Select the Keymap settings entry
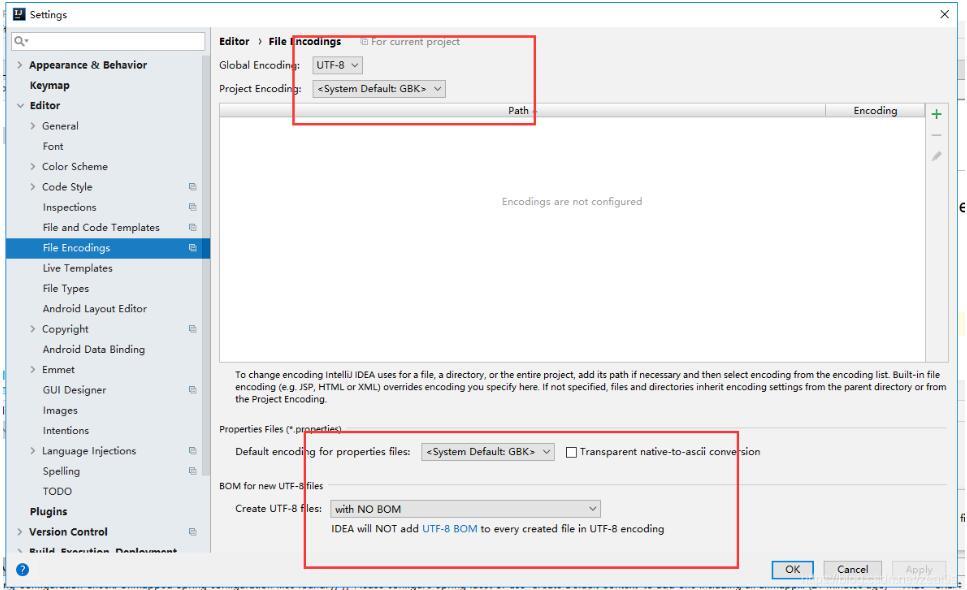Viewport: 967px width, 590px height. coord(49,85)
